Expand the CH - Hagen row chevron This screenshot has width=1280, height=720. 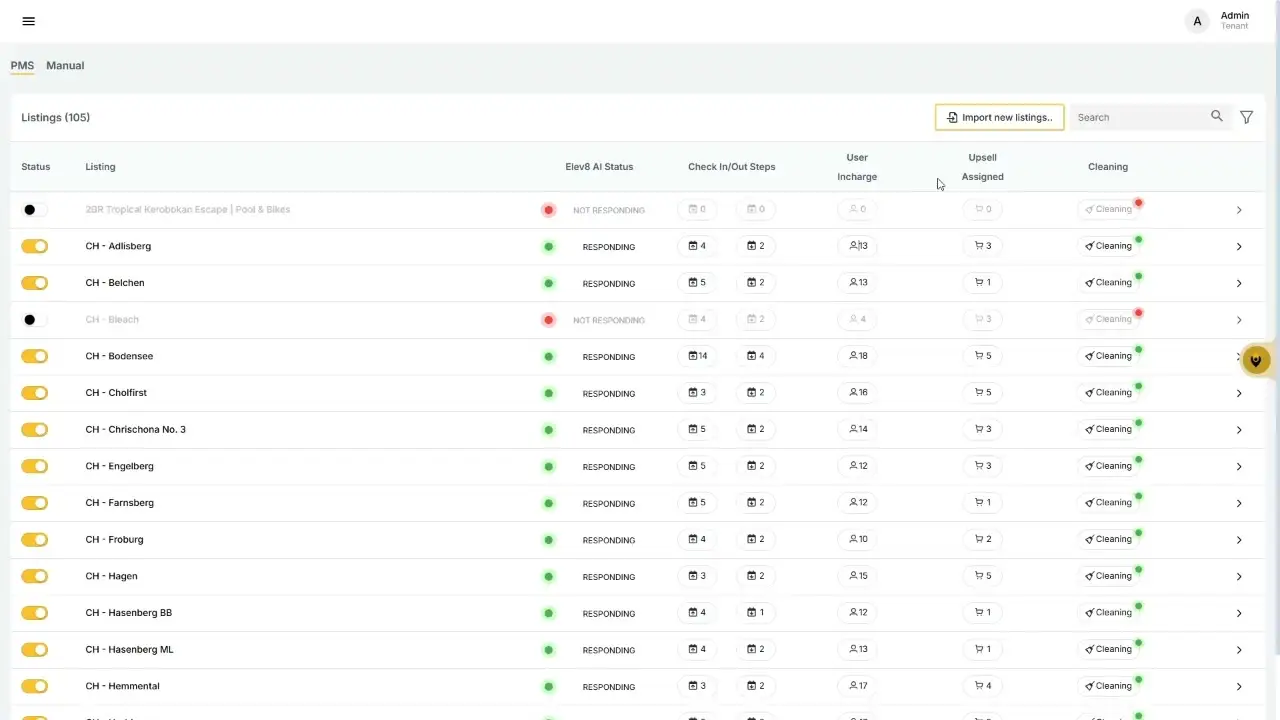(x=1239, y=577)
